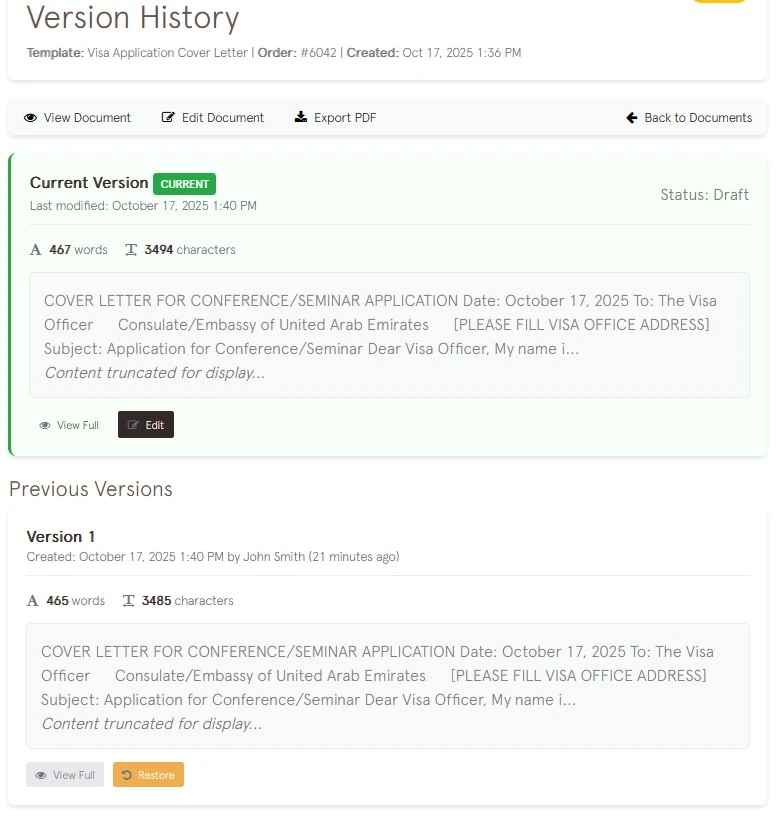Click the eye icon inside View Full button
Viewport: 779px width, 817px height.
[x=45, y=424]
